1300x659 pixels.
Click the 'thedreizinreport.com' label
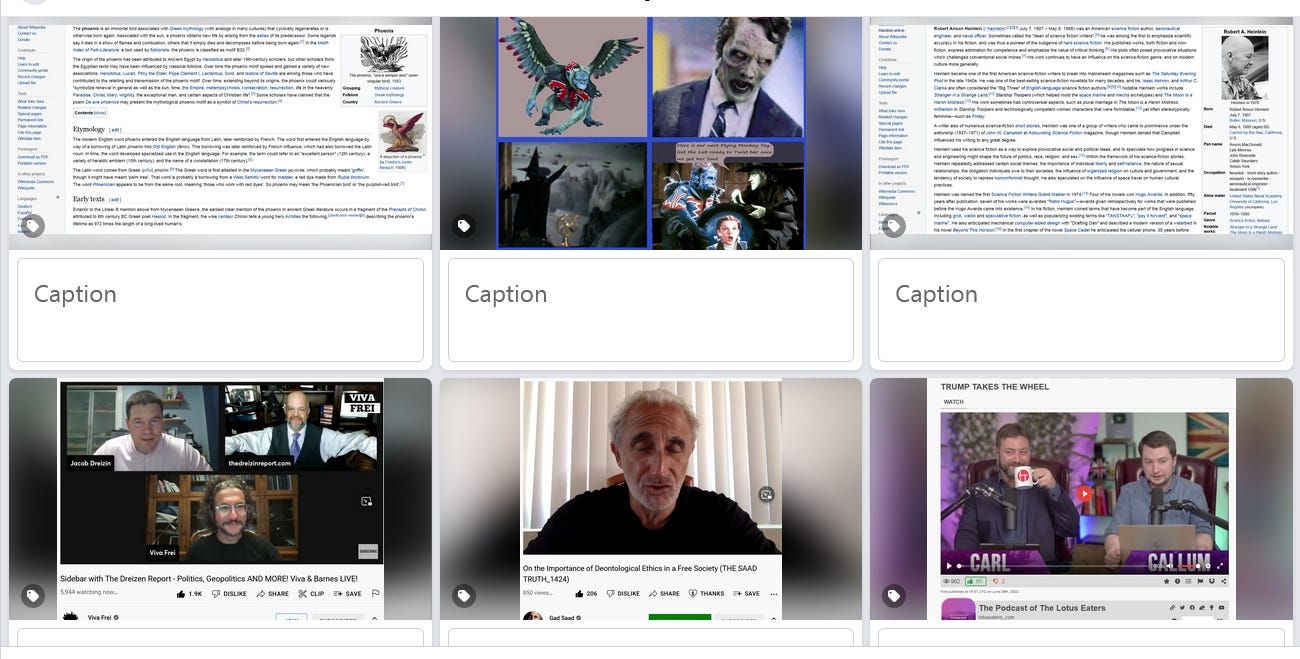point(261,465)
